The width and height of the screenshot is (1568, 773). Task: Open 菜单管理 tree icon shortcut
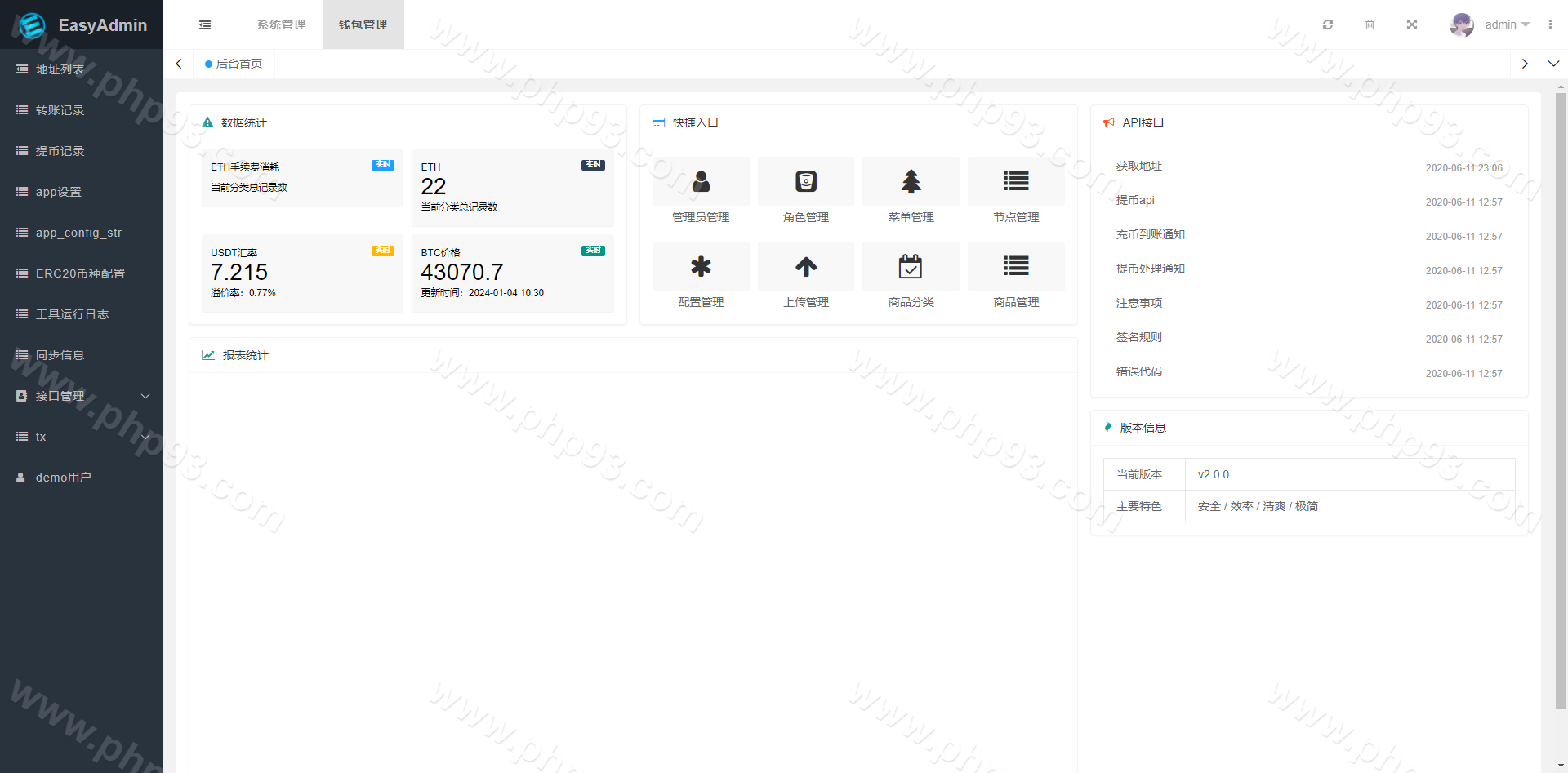911,181
